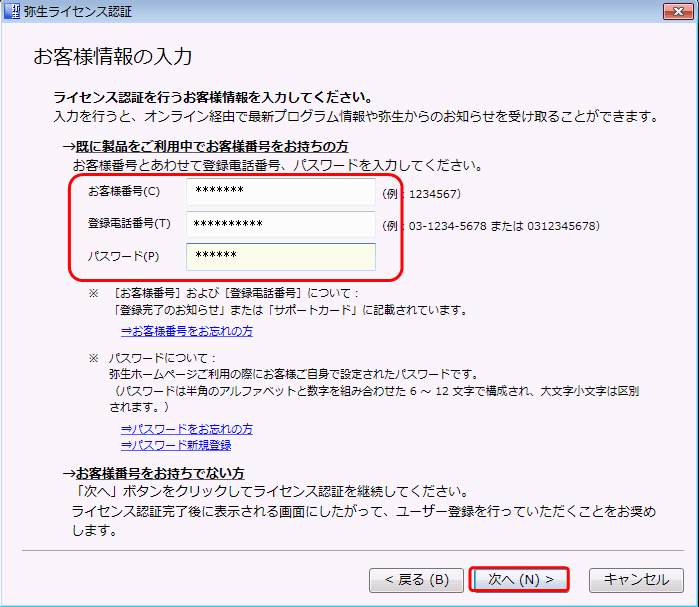This screenshot has height=607, width=699.
Task: Open the パスワード新規登録 link
Action: [176, 445]
